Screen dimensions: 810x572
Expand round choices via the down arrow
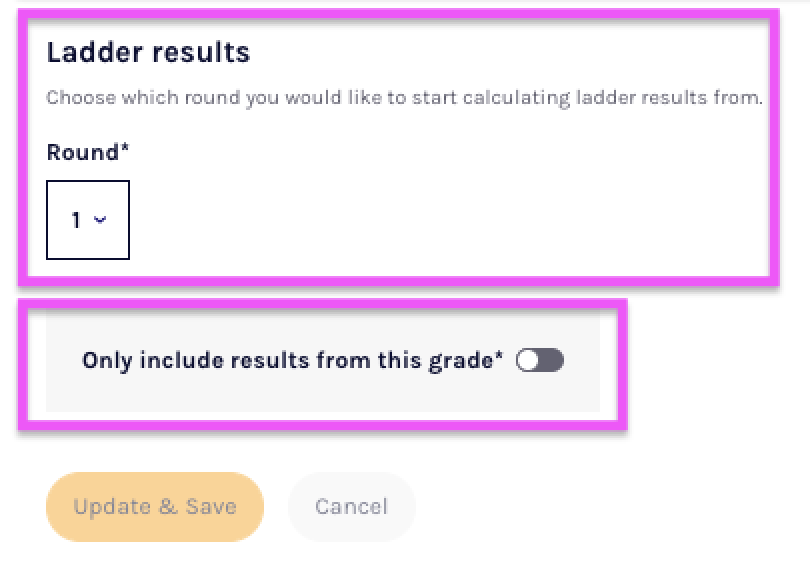100,220
